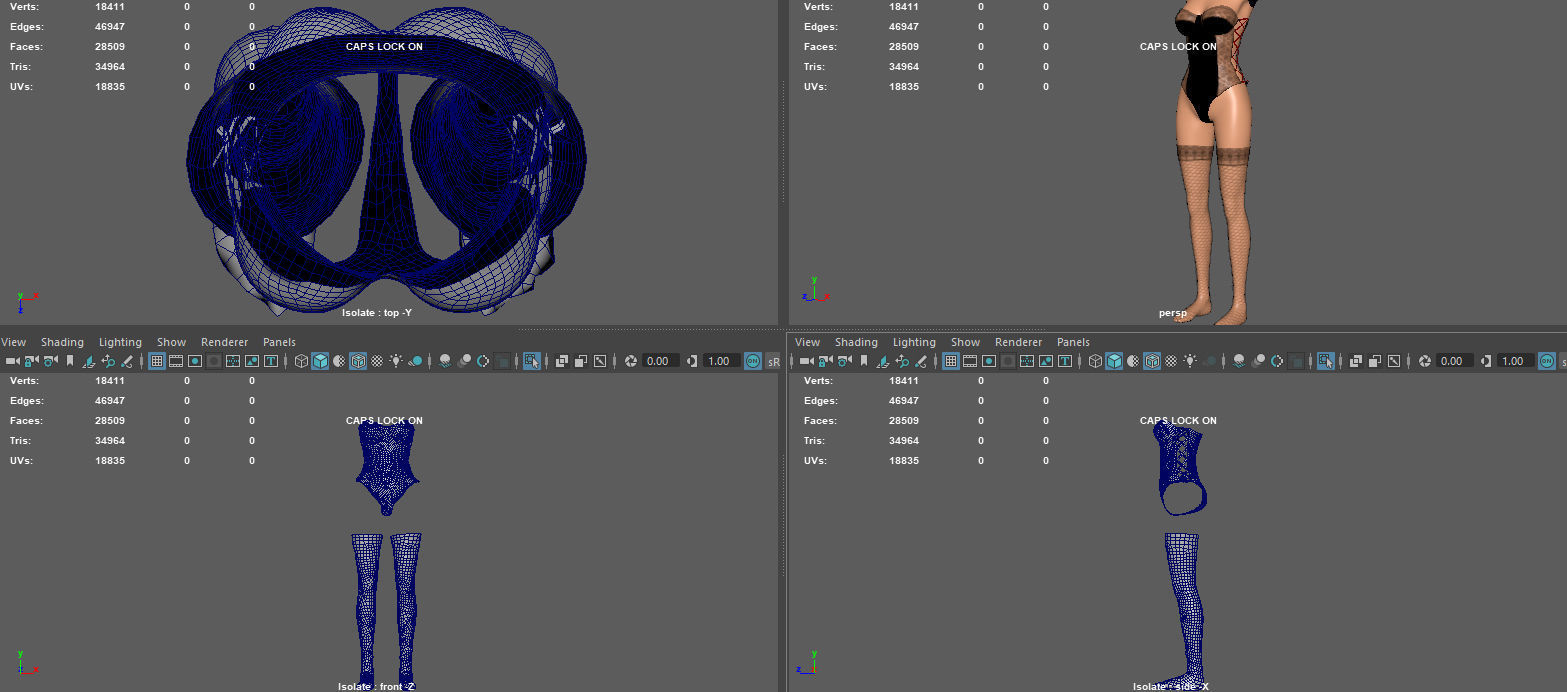Viewport: 1567px width, 692px height.
Task: Click Exposure aperture icon in front panel
Action: [631, 361]
